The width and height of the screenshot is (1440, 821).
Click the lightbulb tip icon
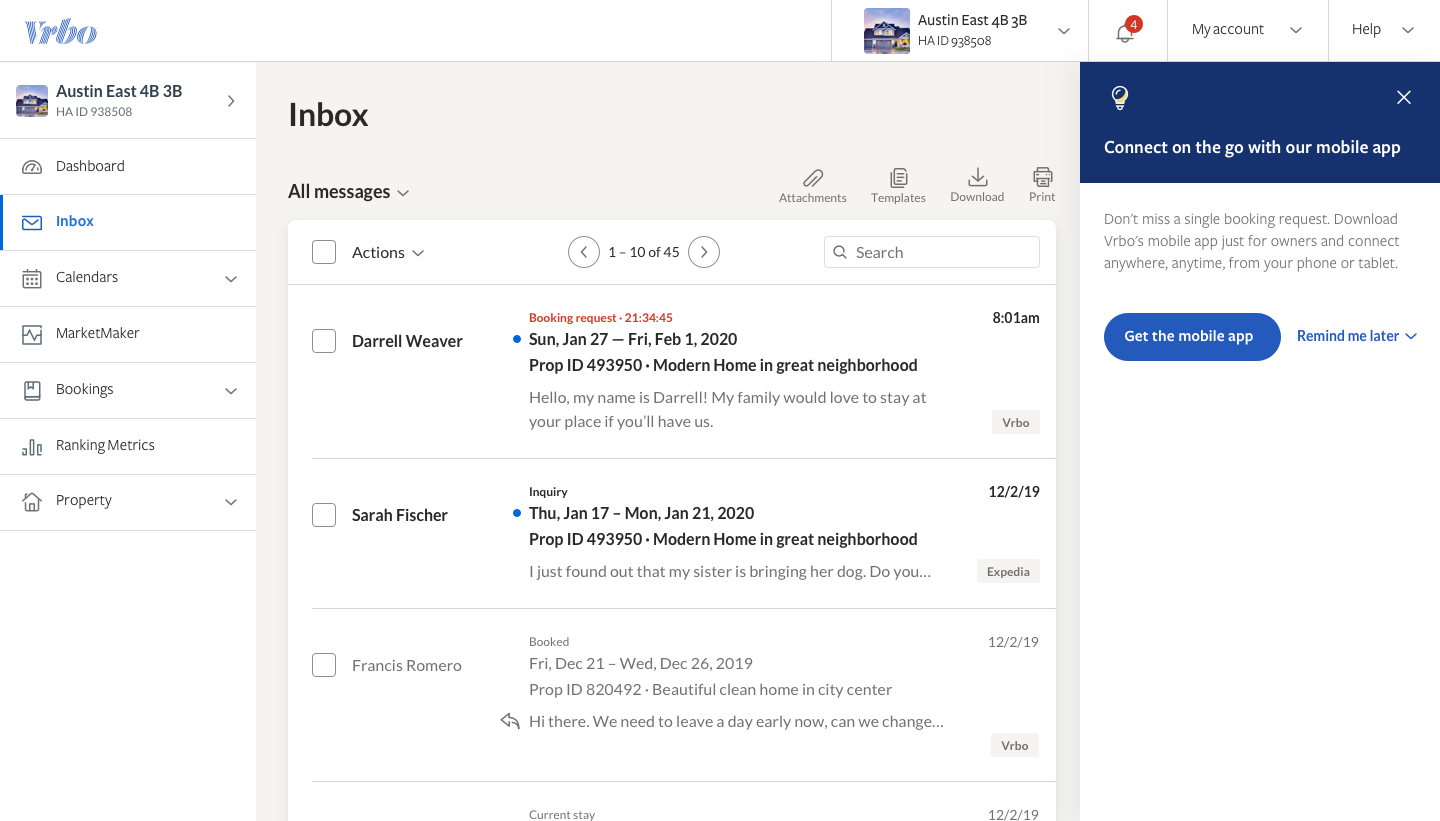point(1120,98)
